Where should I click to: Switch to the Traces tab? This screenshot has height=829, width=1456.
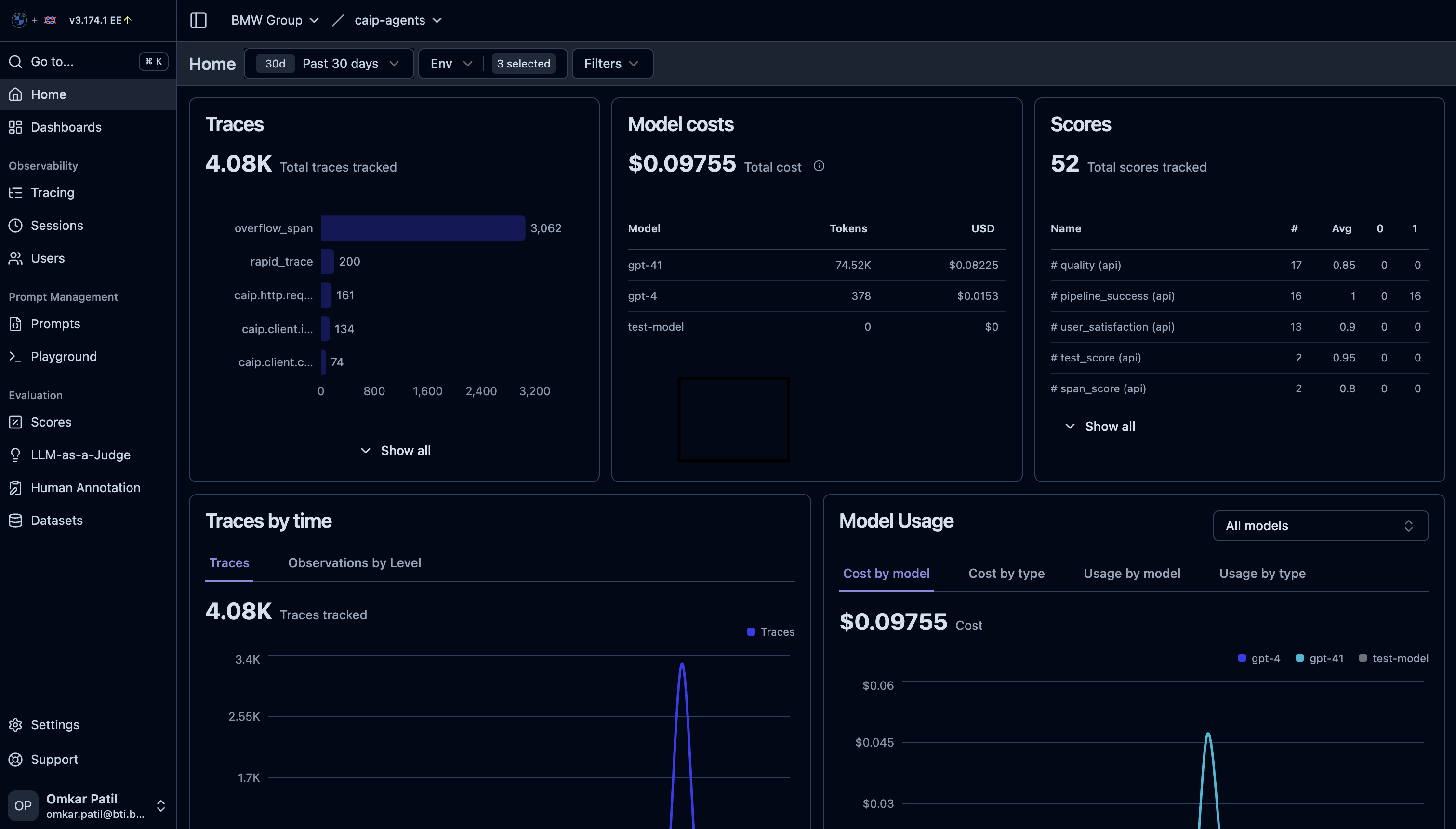(x=229, y=563)
